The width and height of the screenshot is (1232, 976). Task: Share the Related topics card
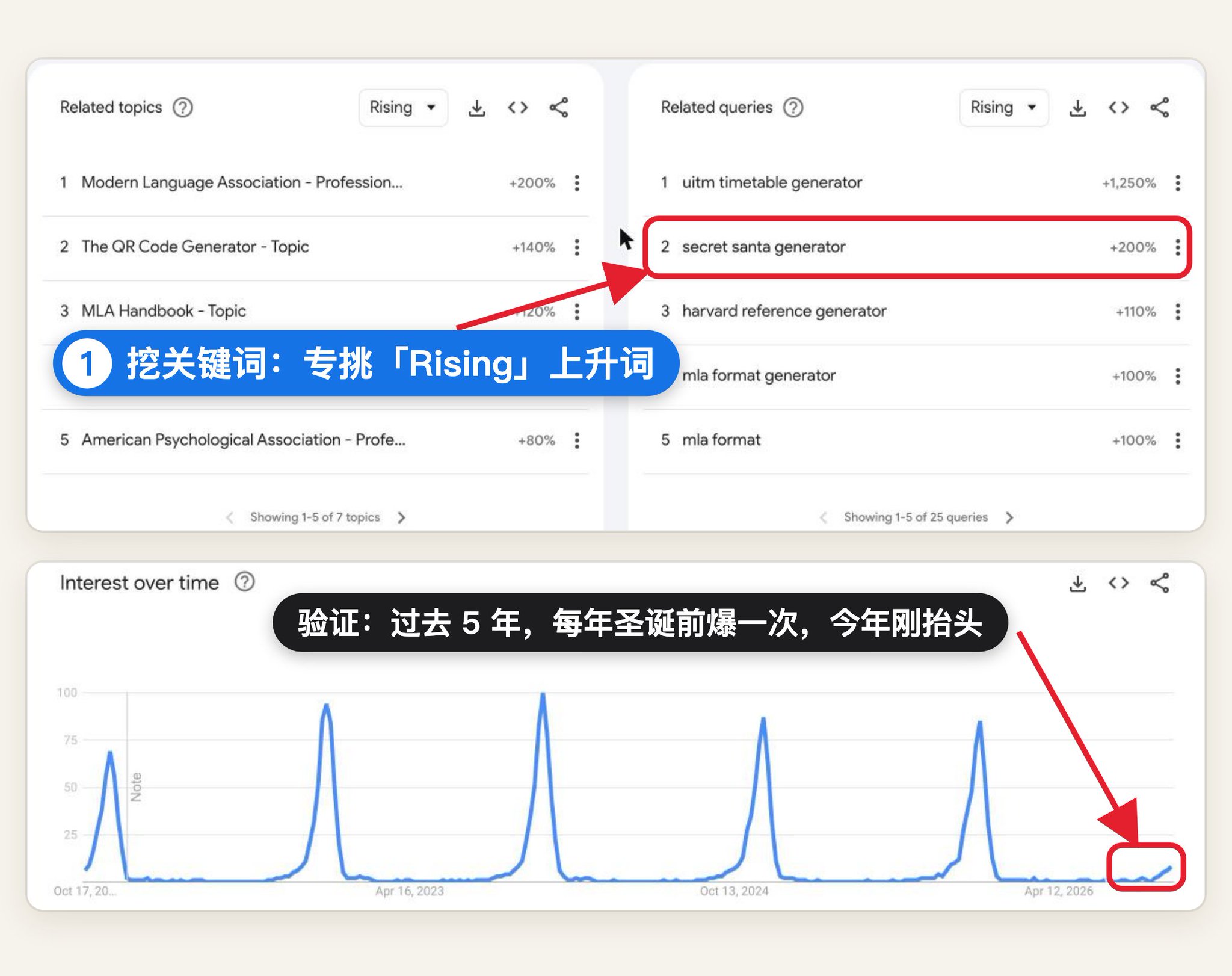[558, 108]
